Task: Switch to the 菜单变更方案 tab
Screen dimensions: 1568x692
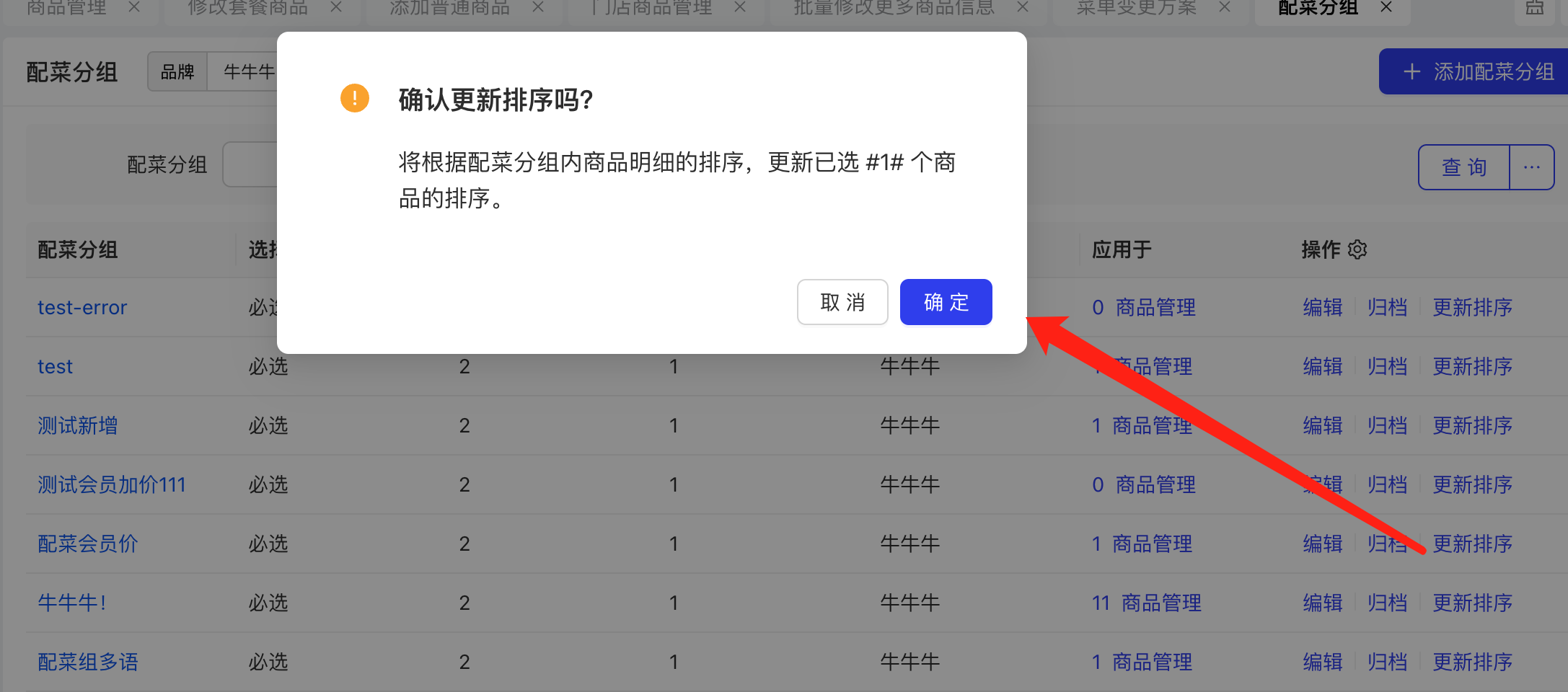Action: (1137, 7)
